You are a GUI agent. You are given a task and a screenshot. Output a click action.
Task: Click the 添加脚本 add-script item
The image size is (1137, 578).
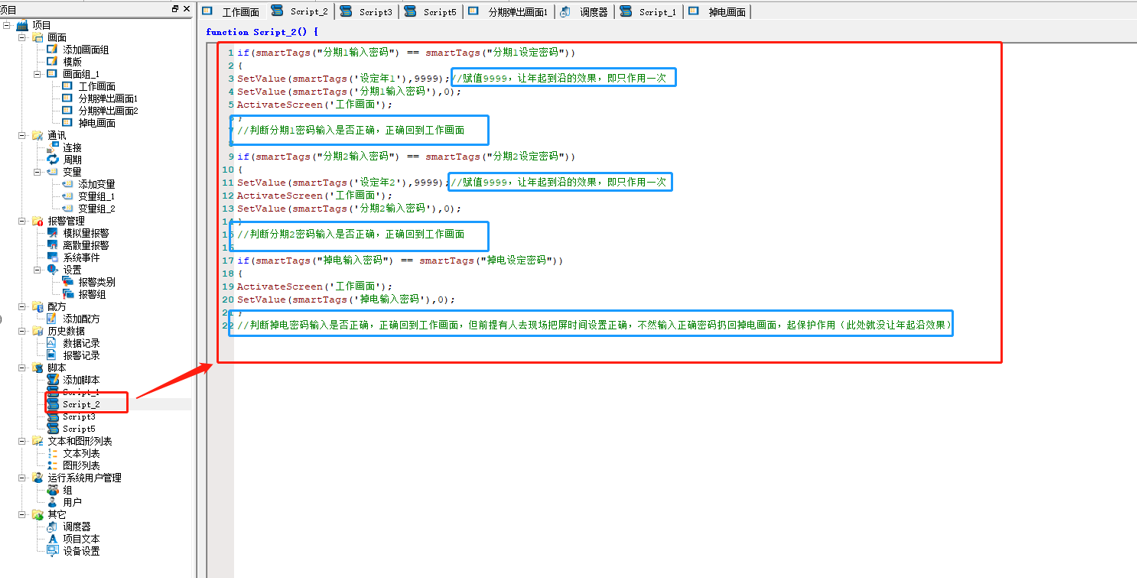(81, 380)
